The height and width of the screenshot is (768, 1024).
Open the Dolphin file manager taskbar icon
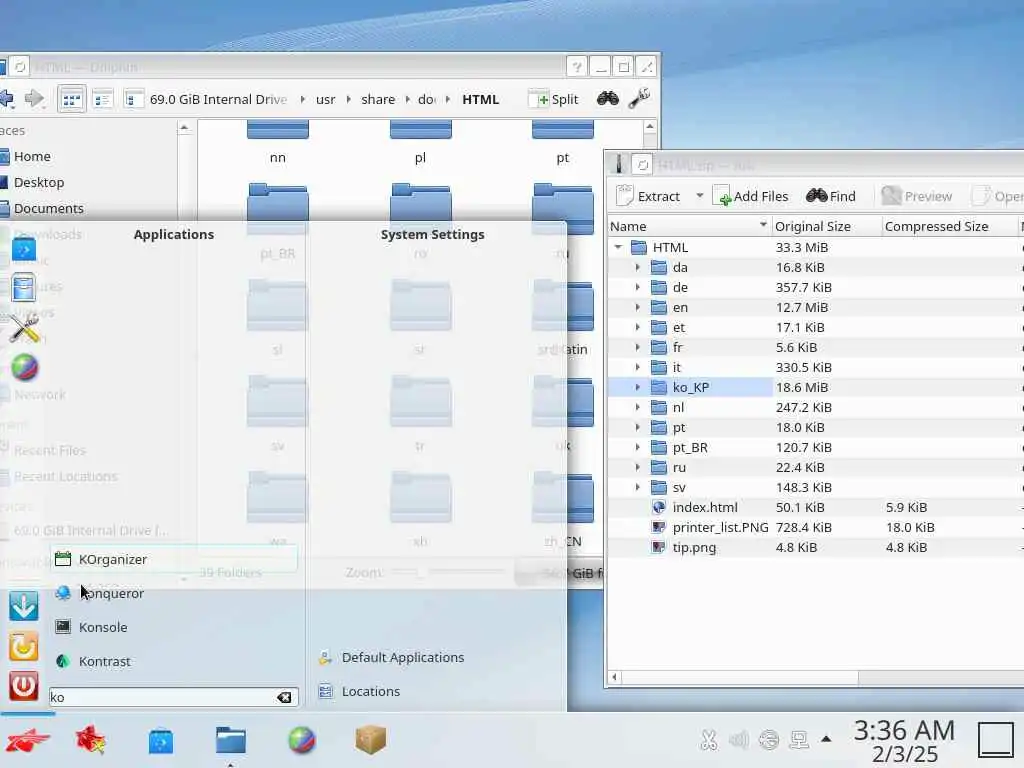(231, 741)
